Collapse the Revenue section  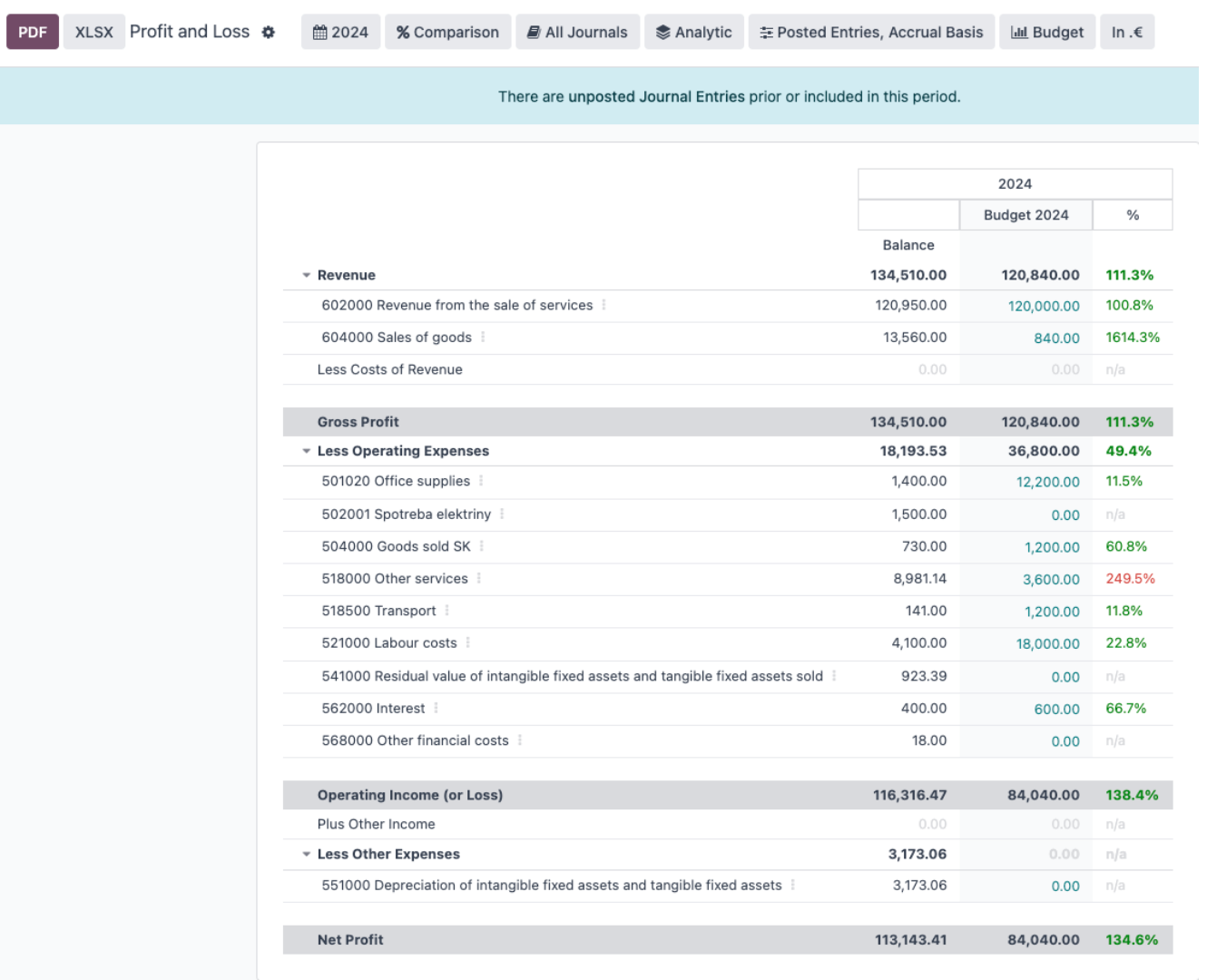307,276
